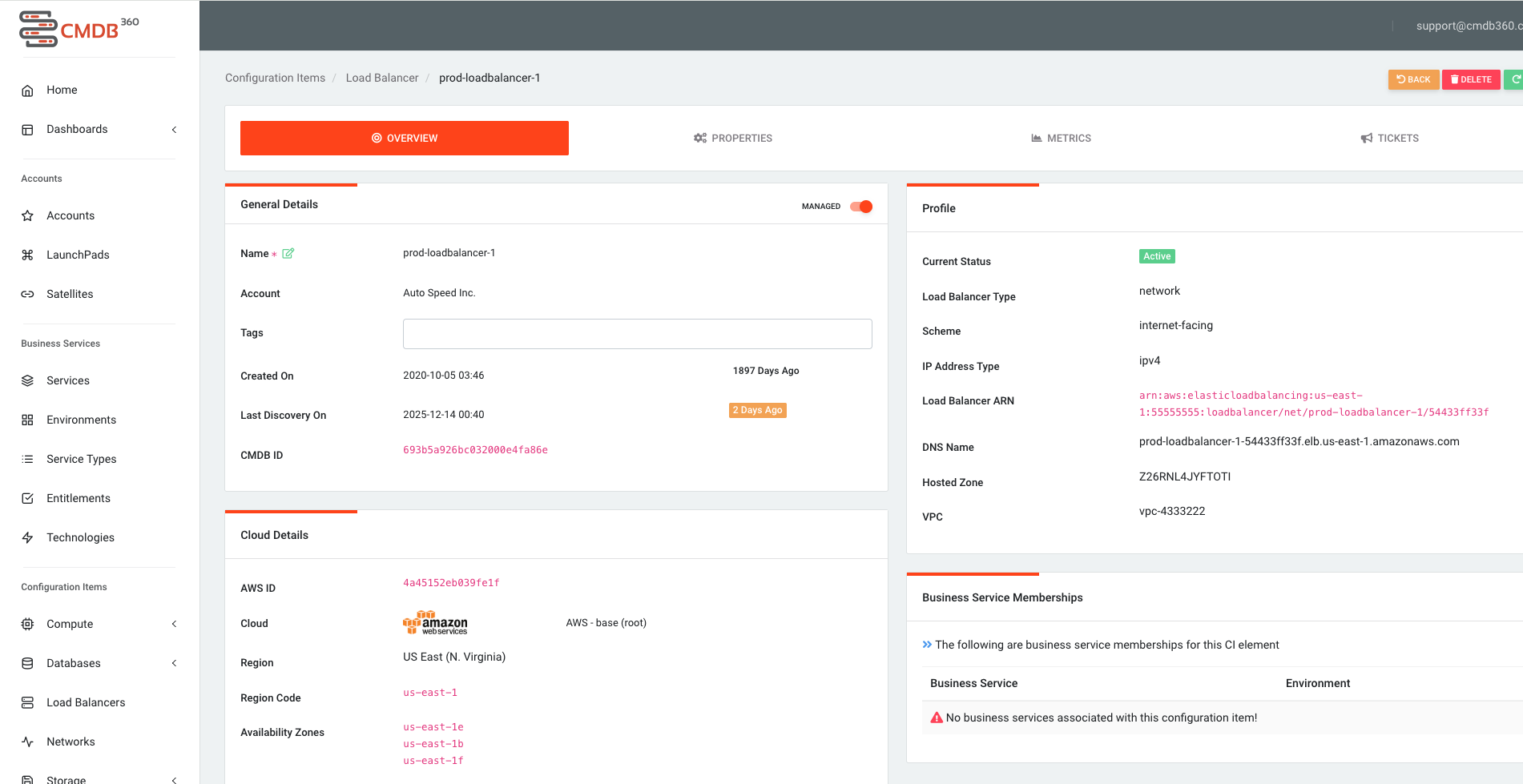Edit name using pencil icon

(x=288, y=253)
